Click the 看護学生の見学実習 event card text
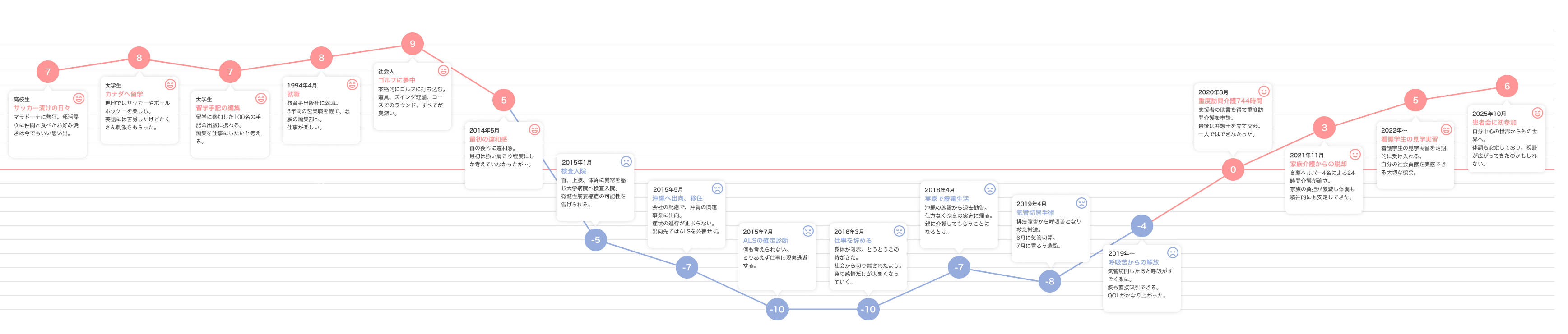The width and height of the screenshot is (1568, 334). 1412,160
